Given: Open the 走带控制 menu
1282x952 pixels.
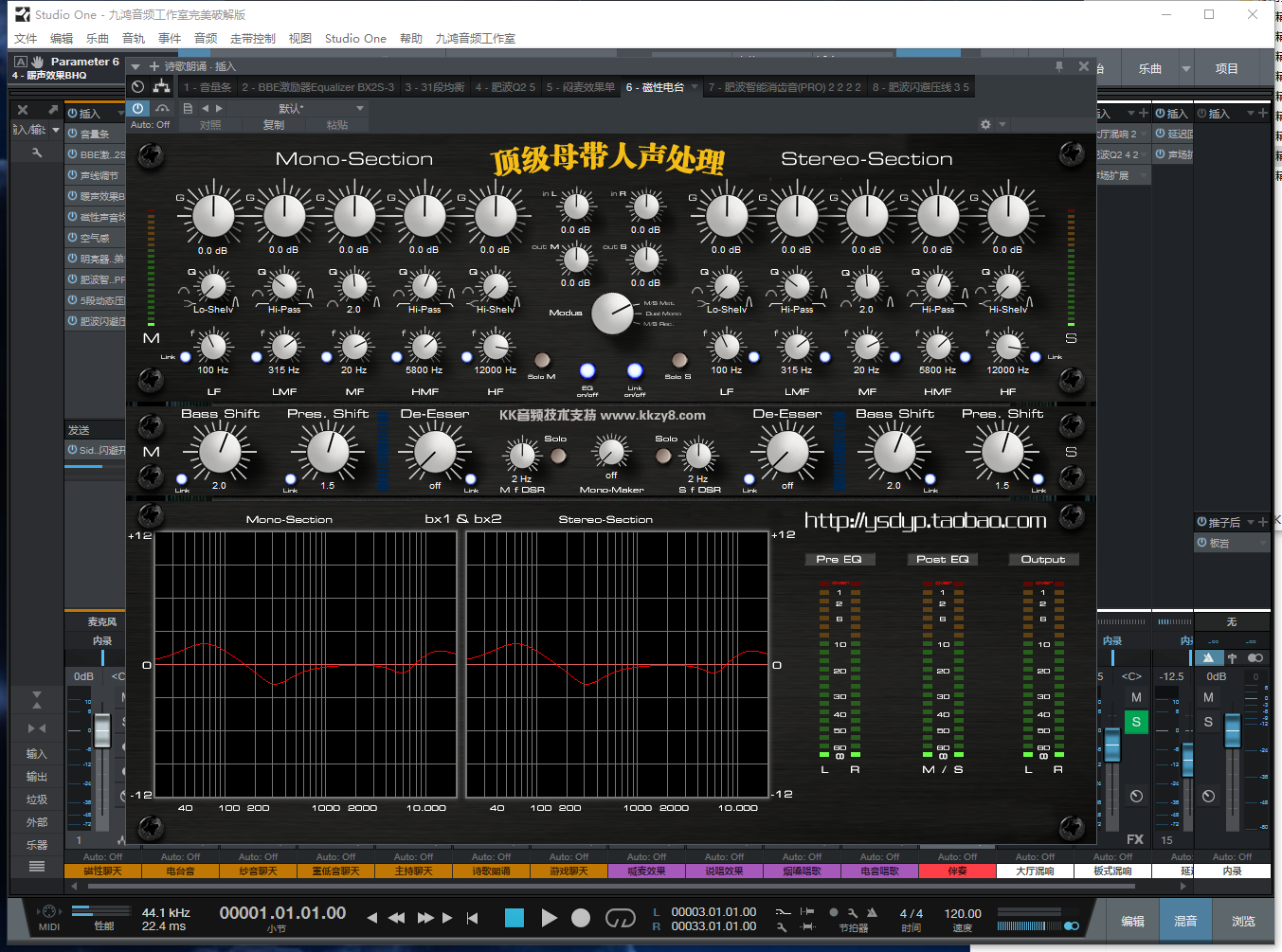Looking at the screenshot, I should [252, 39].
